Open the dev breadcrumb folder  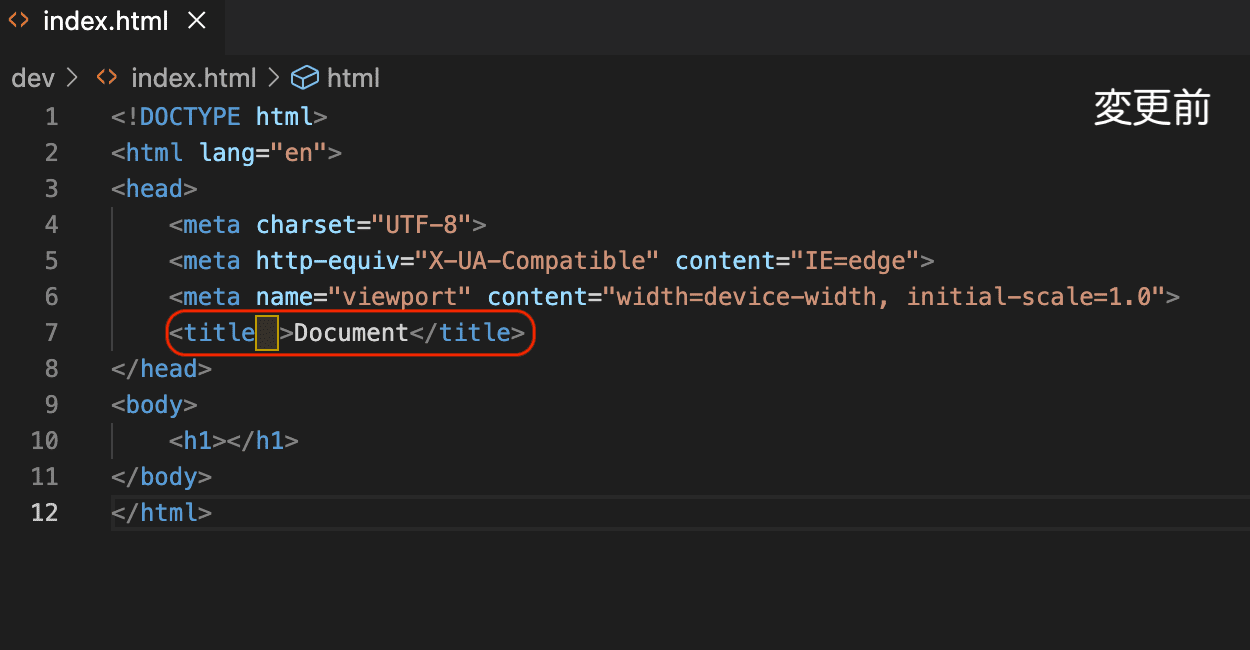(x=32, y=78)
